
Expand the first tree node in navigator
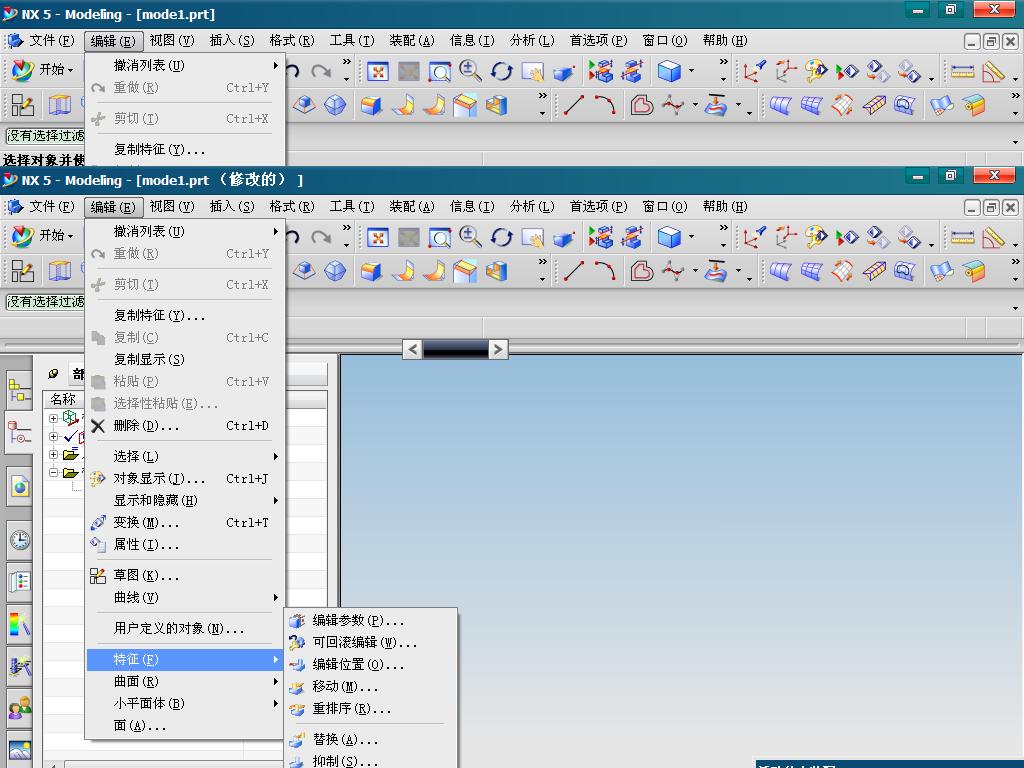[x=54, y=418]
